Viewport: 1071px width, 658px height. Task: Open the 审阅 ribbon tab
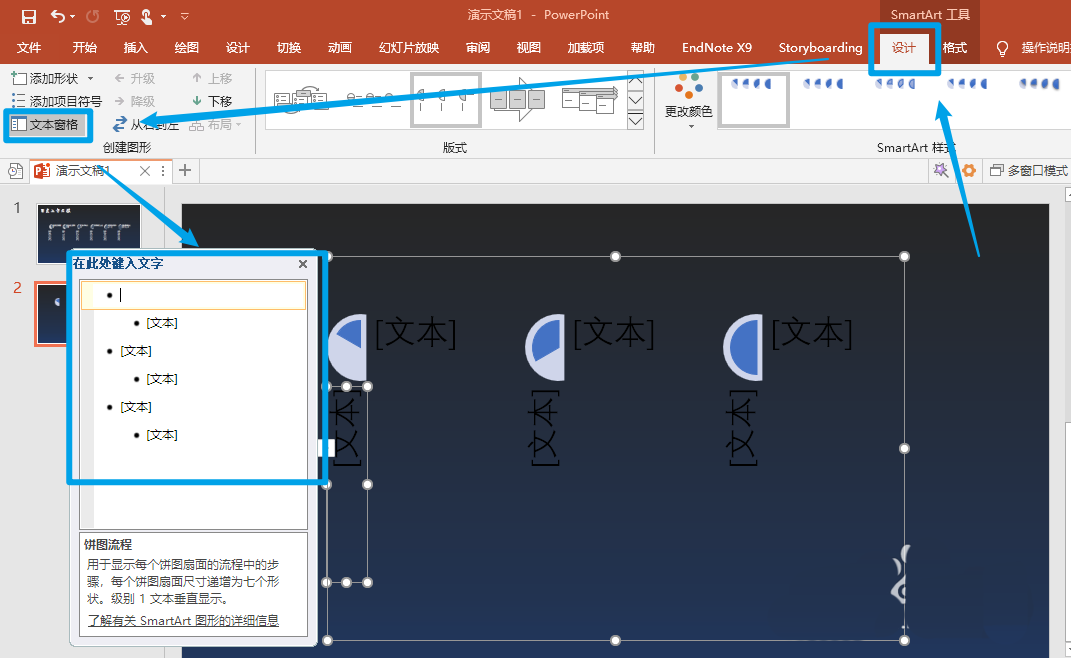(478, 47)
